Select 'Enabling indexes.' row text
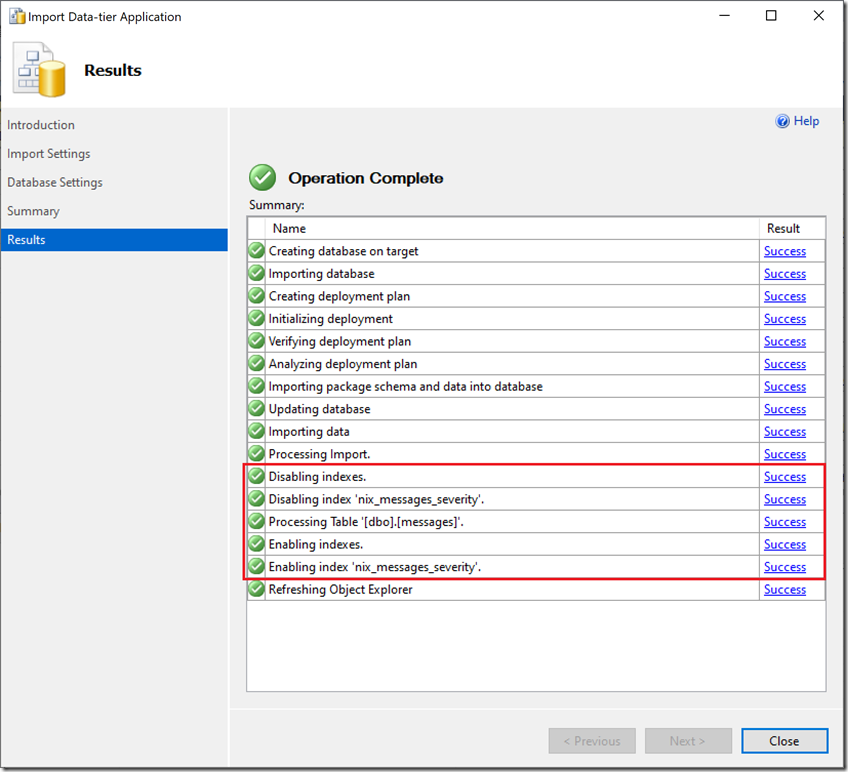The image size is (848, 772). coord(315,544)
